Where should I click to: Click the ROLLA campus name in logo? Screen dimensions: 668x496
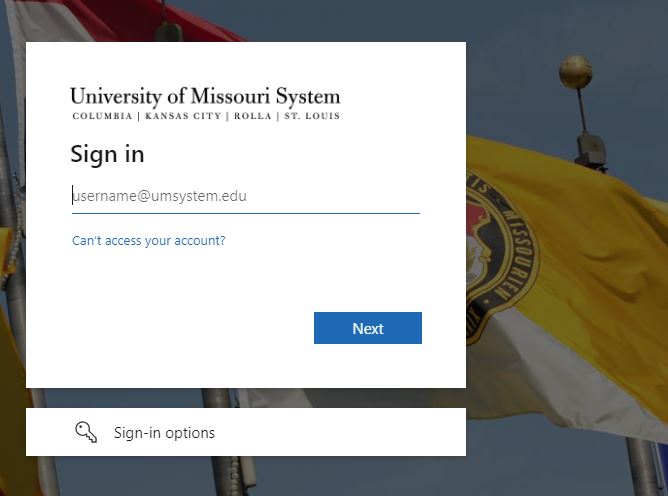point(253,116)
